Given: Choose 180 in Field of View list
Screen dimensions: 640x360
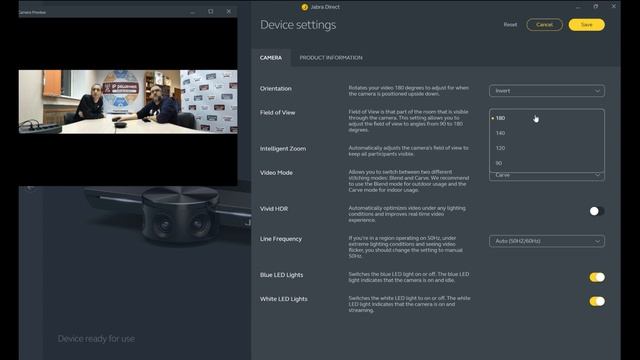Looking at the screenshot, I should tap(547, 118).
